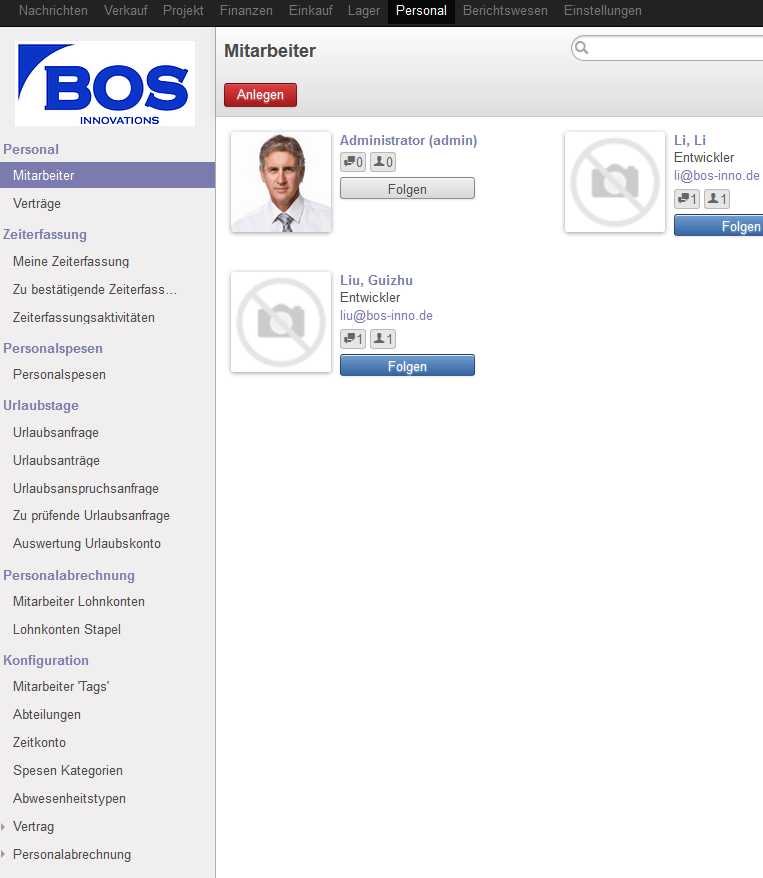Open the Einstellungen menu

click(x=602, y=11)
